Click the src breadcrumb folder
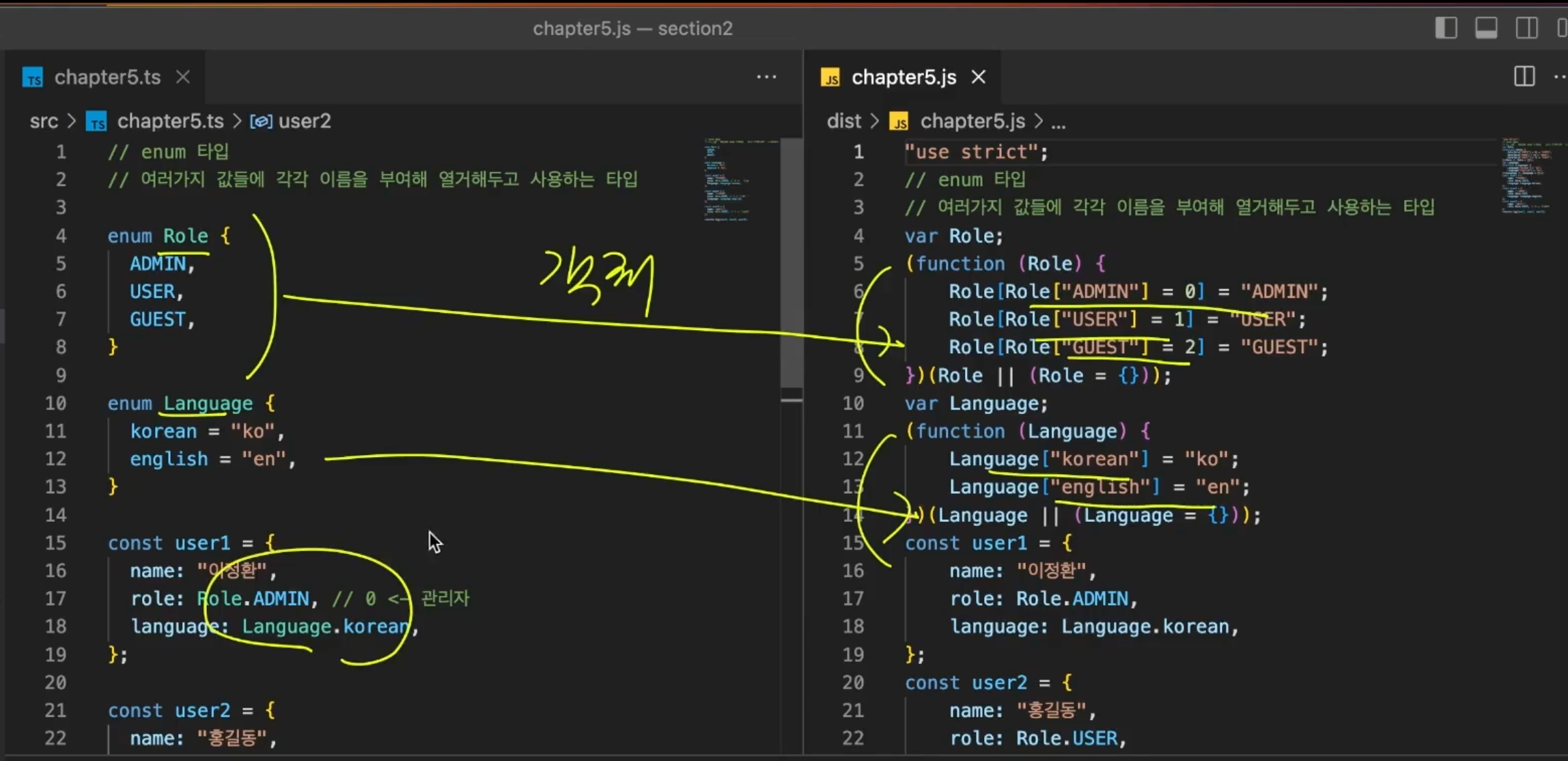1568x761 pixels. (x=44, y=121)
